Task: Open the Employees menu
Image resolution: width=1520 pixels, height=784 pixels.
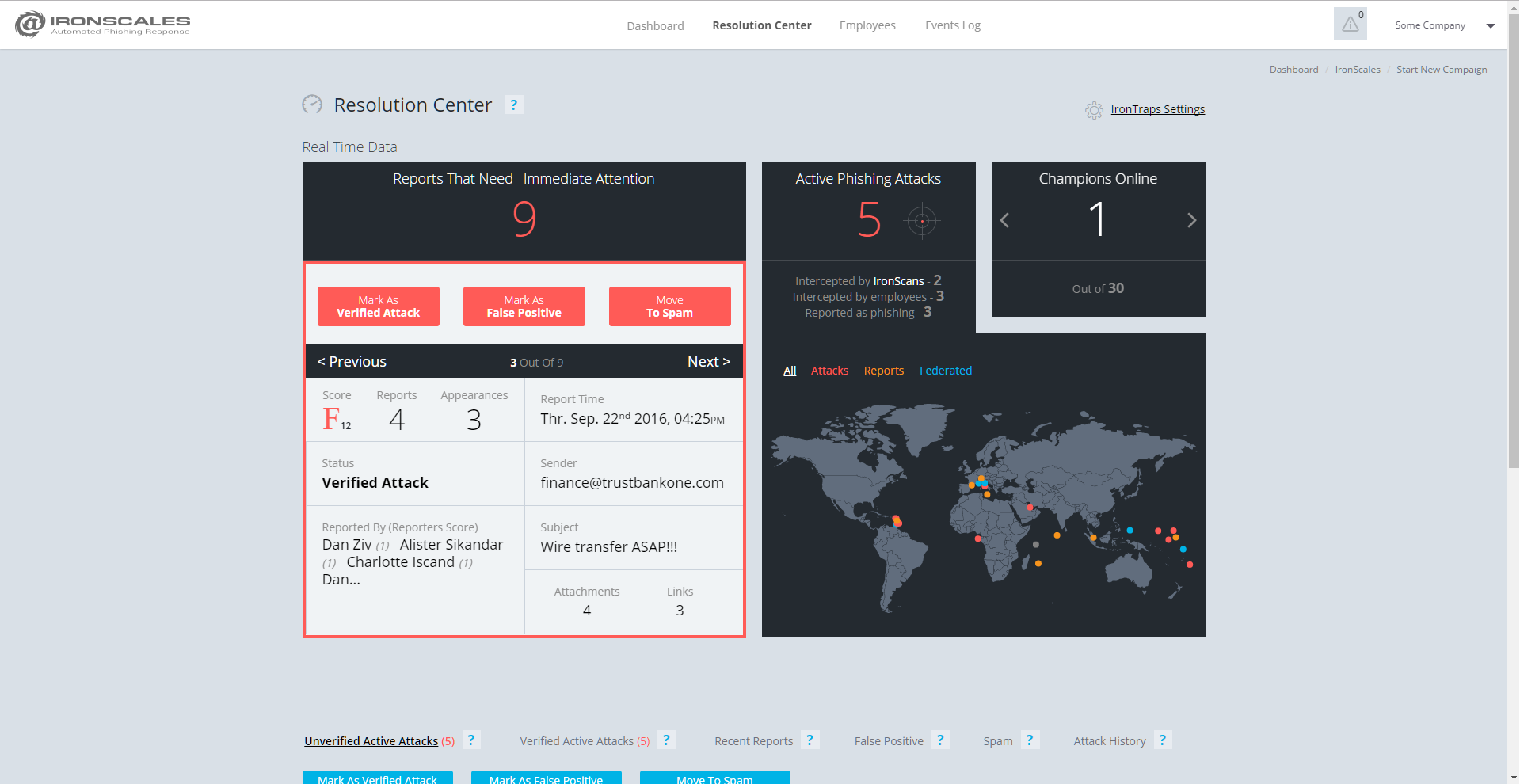Action: coord(867,25)
